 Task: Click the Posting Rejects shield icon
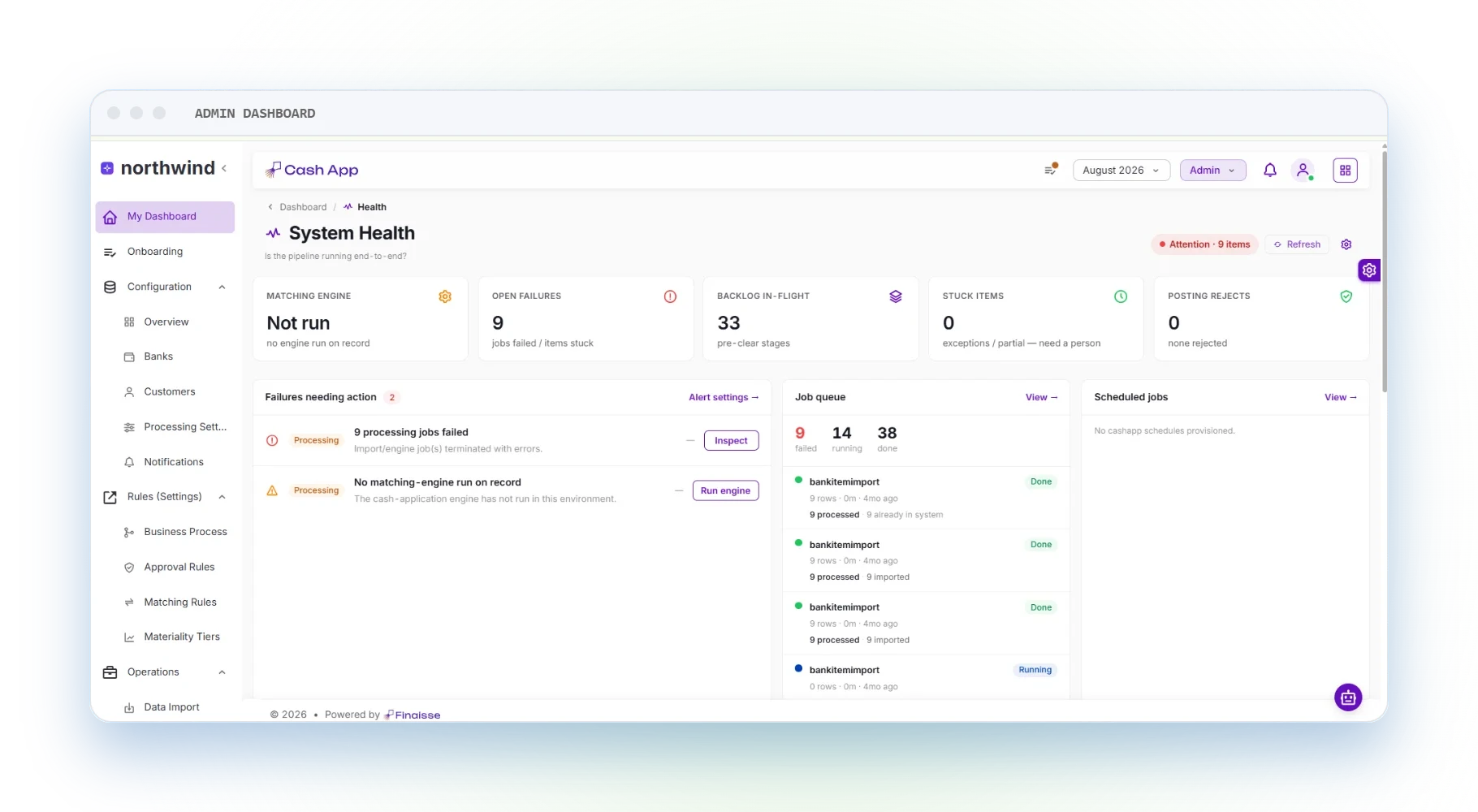tap(1346, 296)
